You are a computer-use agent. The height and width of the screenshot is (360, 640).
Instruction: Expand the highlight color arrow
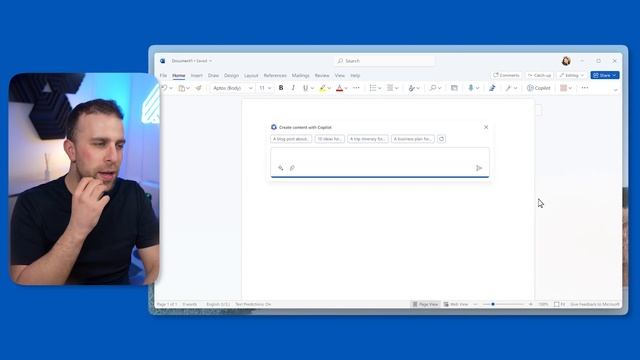tap(329, 88)
